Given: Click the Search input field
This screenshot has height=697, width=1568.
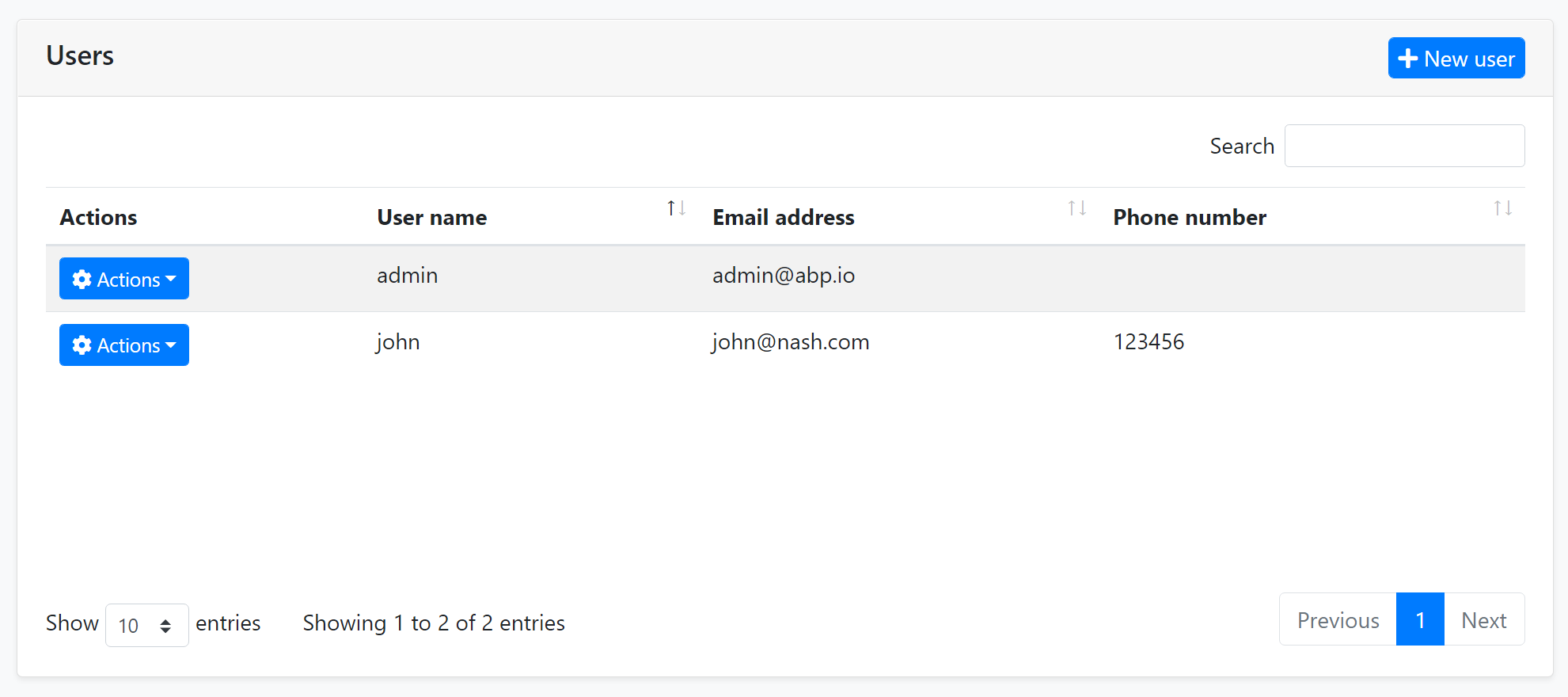Looking at the screenshot, I should 1404,146.
